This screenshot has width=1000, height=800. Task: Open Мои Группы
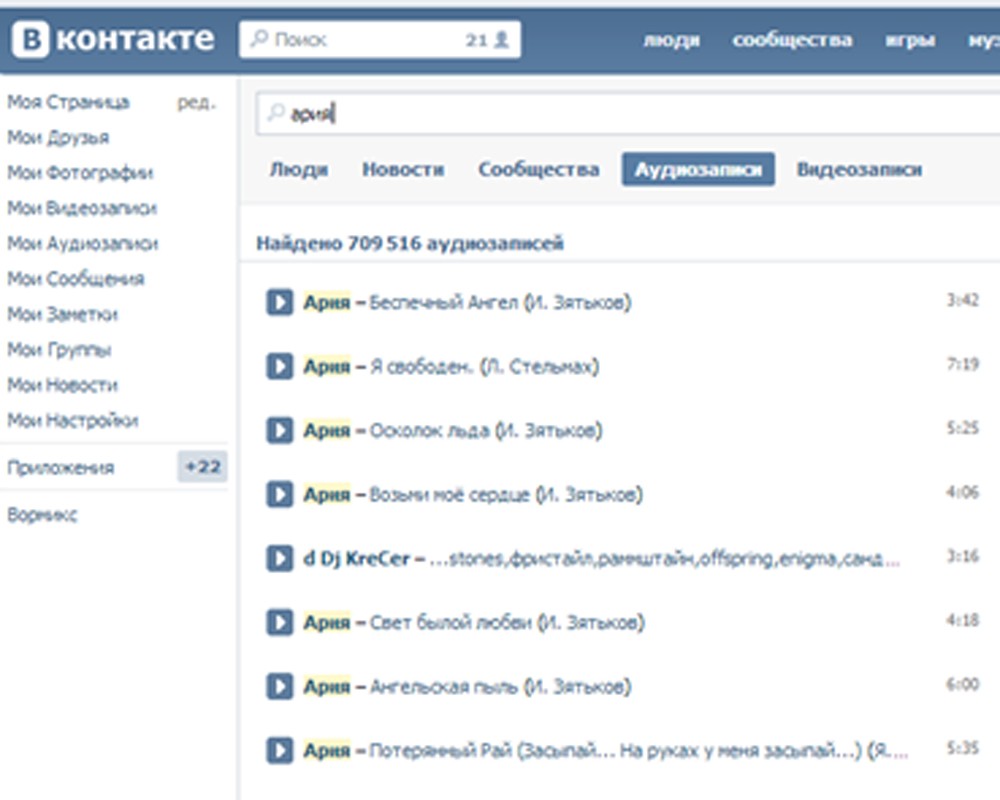pyautogui.click(x=59, y=350)
